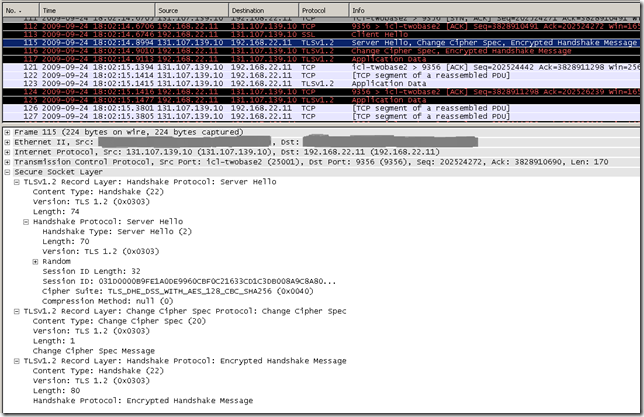644x417 pixels.
Task: Select Compression Method: null (0)
Action: tap(108, 301)
